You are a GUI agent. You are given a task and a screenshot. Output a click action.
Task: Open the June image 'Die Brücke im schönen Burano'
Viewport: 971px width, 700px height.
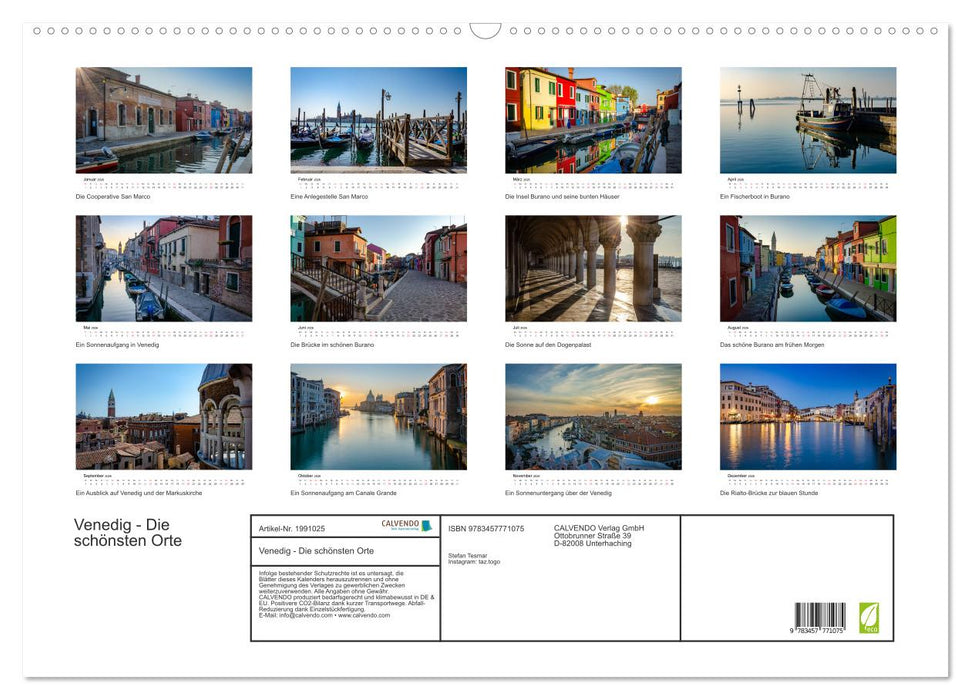click(x=378, y=268)
